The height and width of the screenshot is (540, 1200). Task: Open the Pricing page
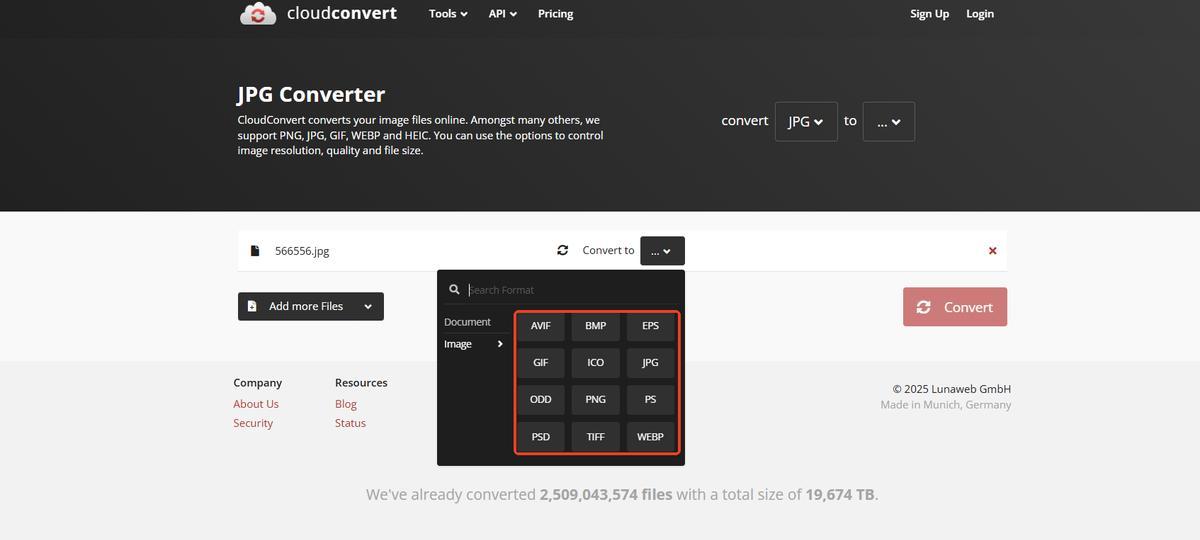click(555, 14)
